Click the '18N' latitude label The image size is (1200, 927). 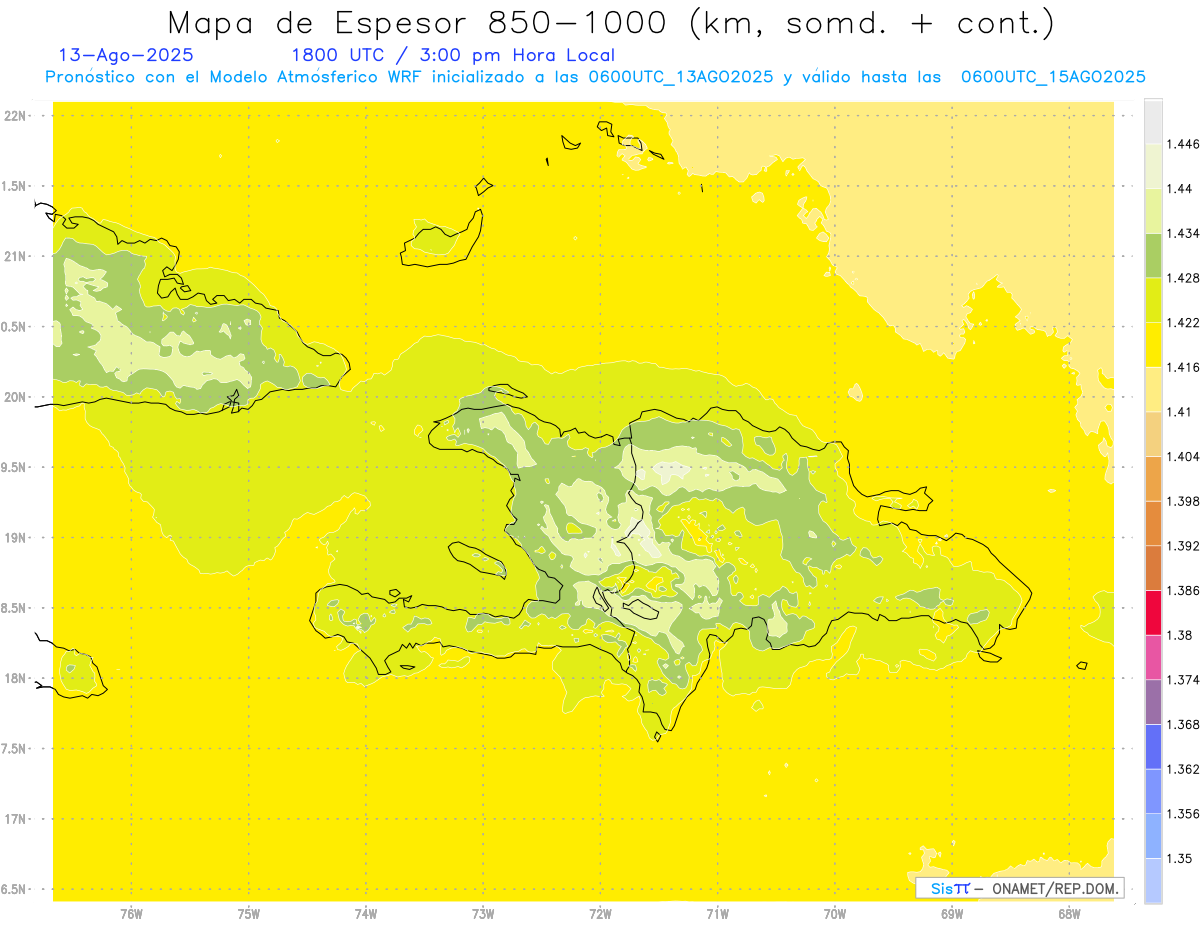[17, 679]
